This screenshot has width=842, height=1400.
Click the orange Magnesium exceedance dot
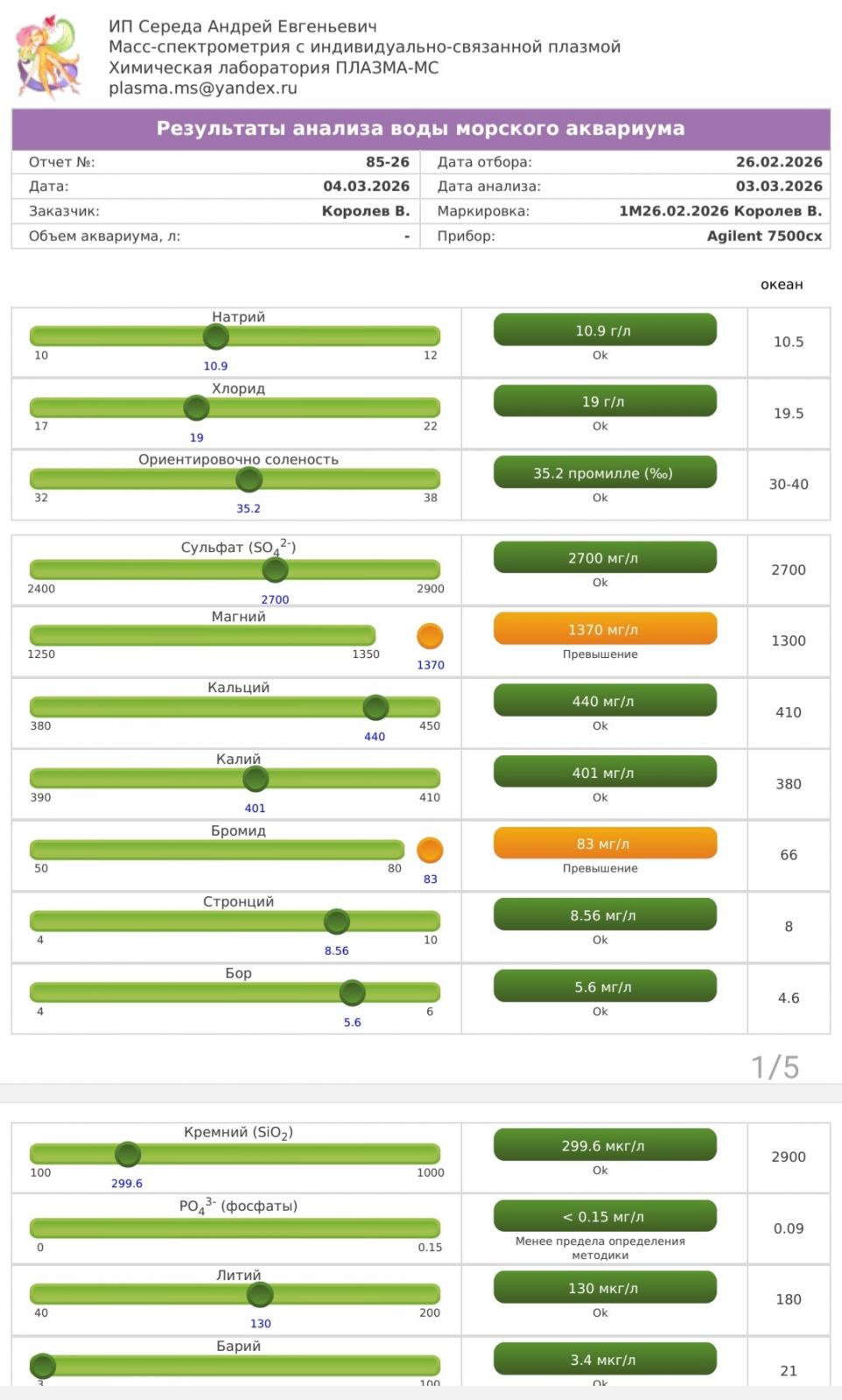click(430, 636)
